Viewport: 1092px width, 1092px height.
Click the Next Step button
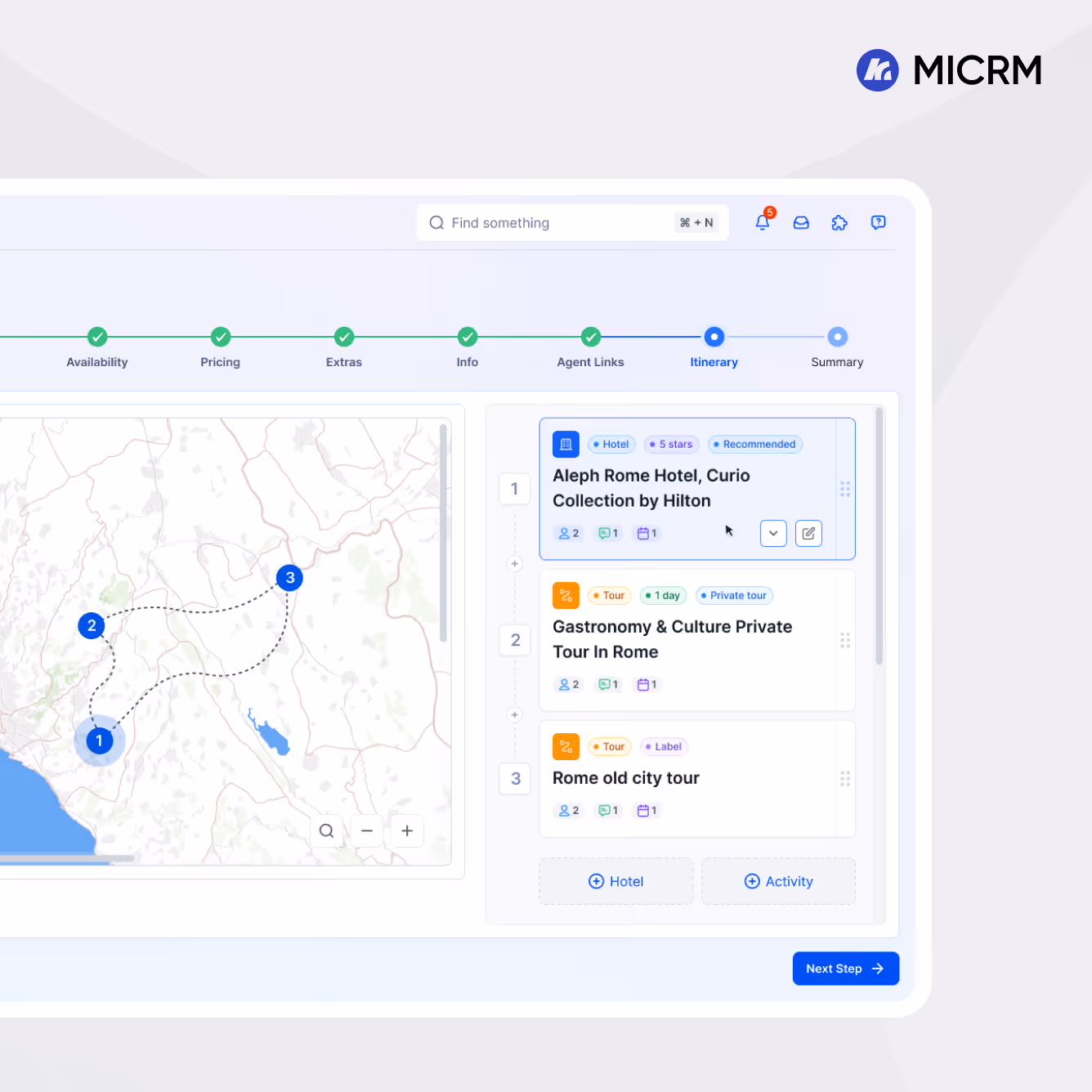(846, 969)
